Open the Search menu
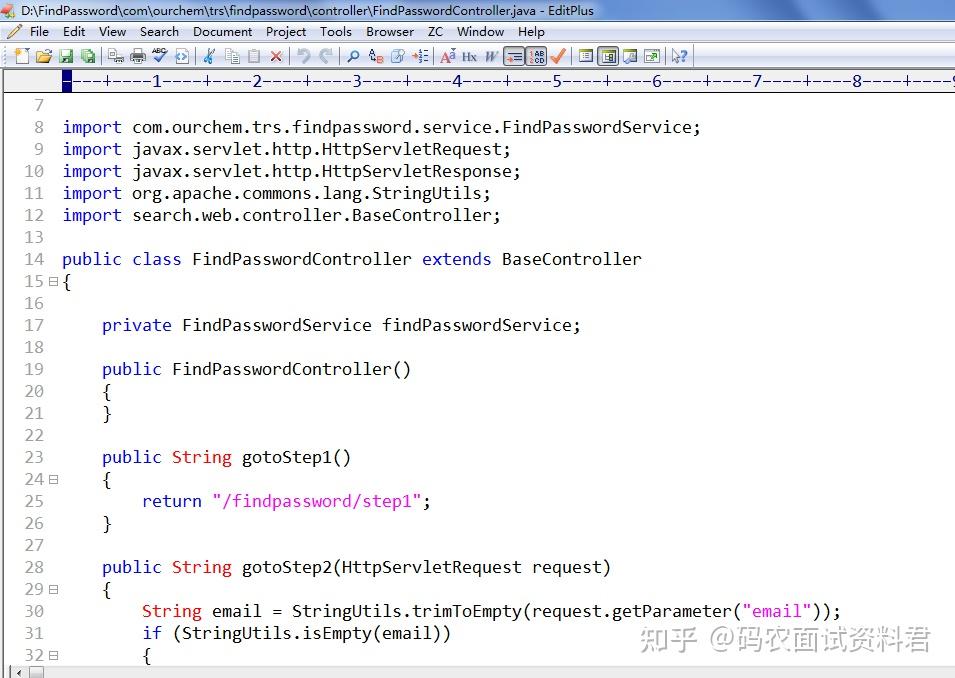This screenshot has width=955, height=678. click(x=159, y=32)
